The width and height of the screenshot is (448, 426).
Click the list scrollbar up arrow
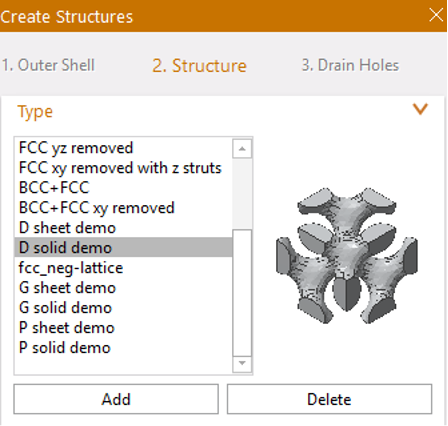242,149
